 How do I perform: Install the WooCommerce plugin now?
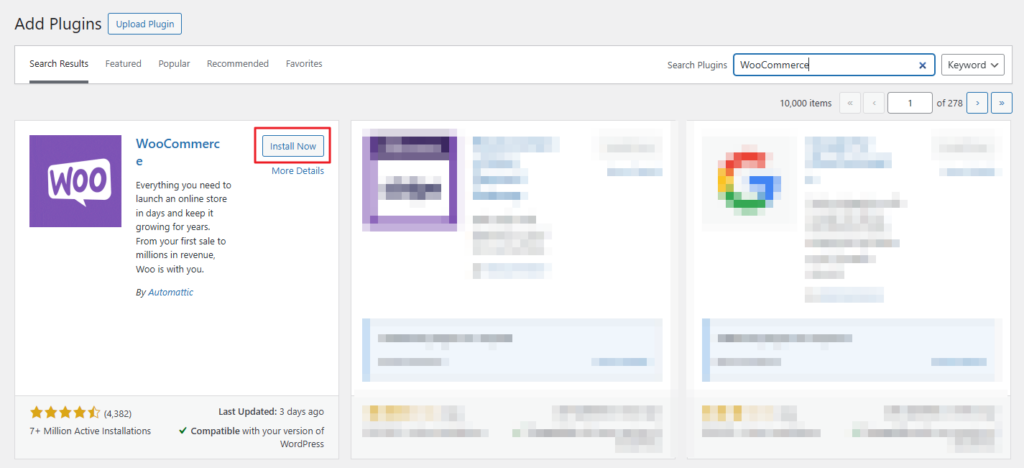[x=293, y=146]
